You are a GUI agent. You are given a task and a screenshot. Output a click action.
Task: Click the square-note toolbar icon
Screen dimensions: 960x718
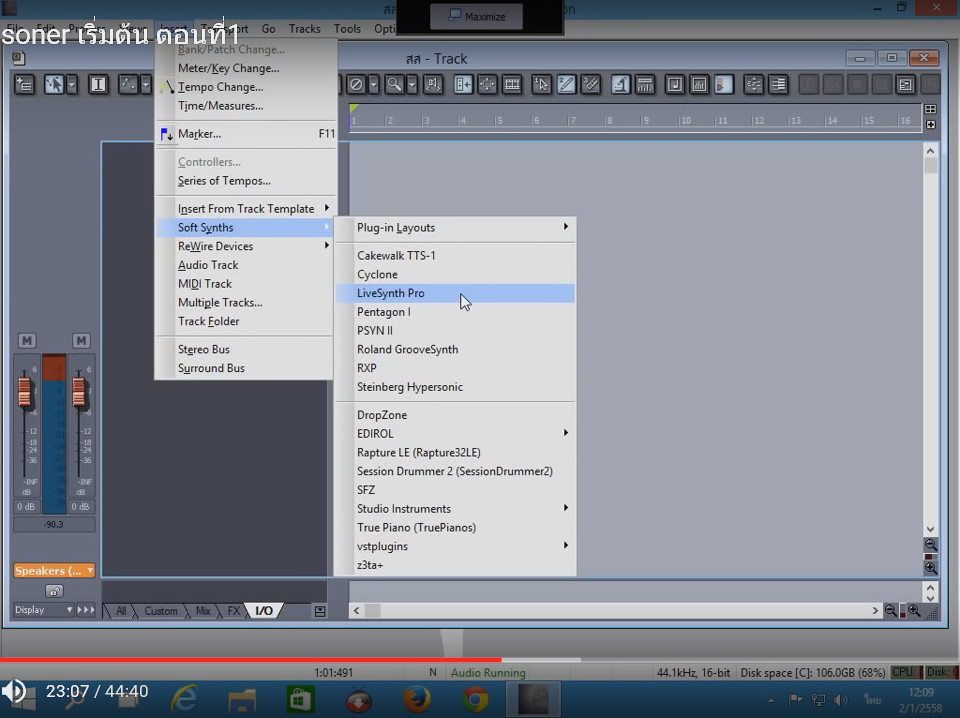pyautogui.click(x=675, y=84)
